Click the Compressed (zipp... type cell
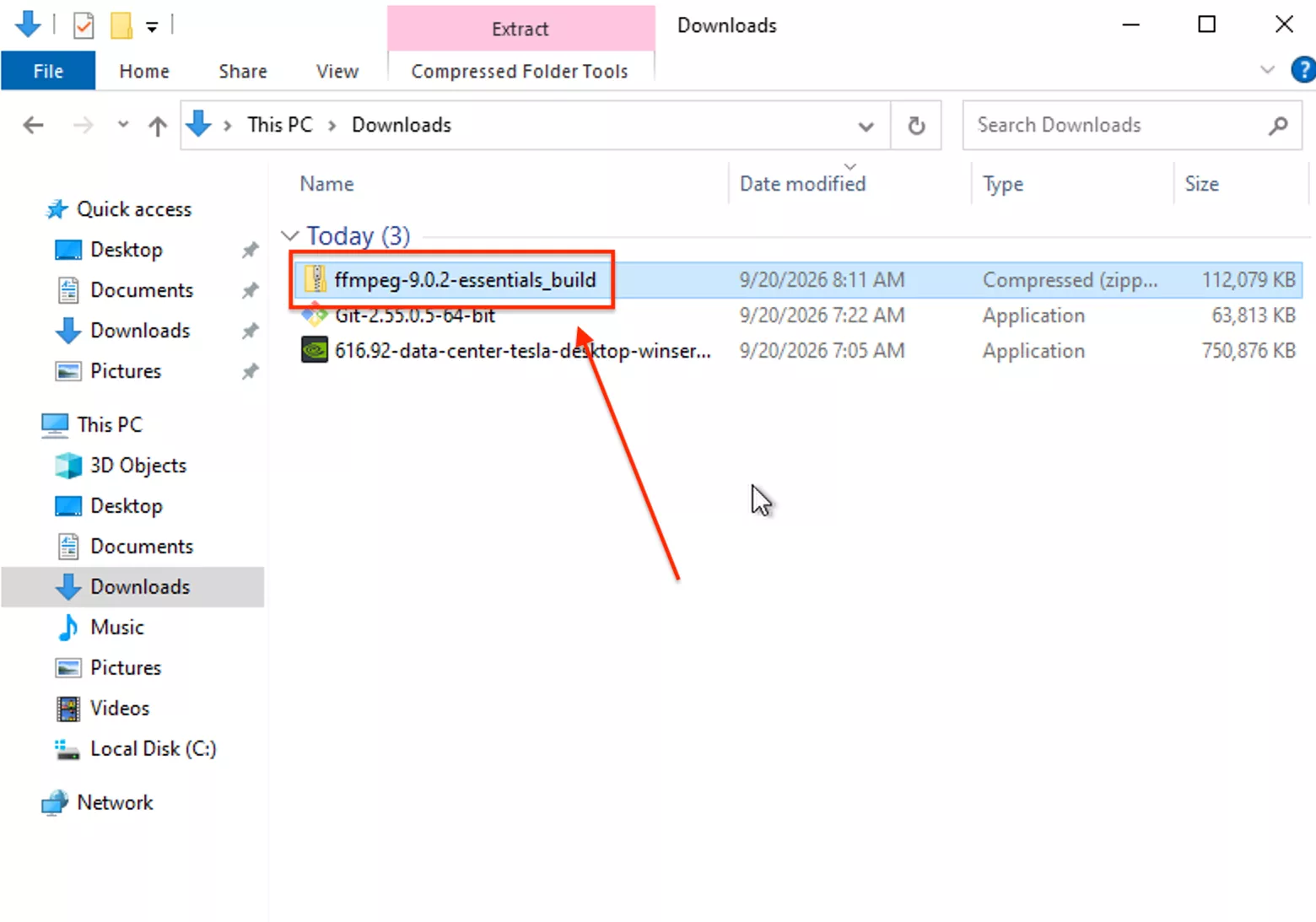The height and width of the screenshot is (922, 1316). 1070,280
